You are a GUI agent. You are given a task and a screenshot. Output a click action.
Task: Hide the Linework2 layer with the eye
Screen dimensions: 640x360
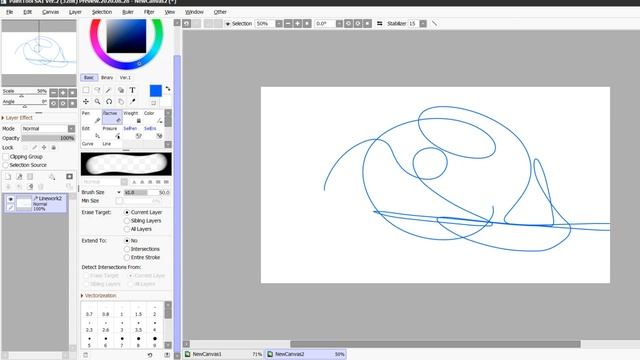click(x=11, y=199)
